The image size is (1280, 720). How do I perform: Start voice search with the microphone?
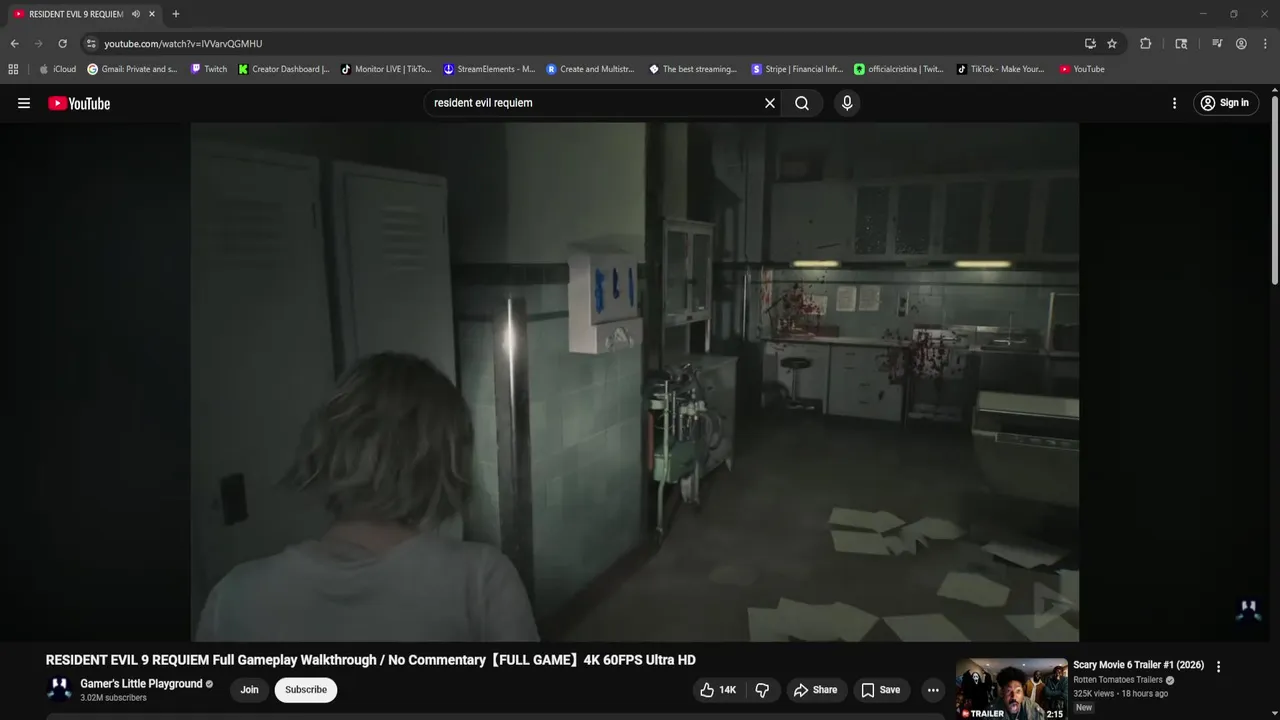[847, 103]
